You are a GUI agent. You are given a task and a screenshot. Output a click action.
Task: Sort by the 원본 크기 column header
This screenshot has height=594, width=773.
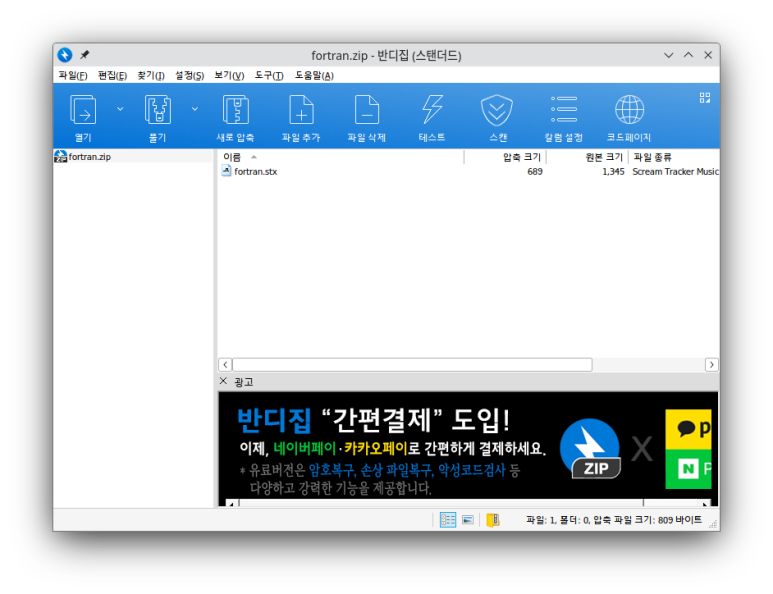[588, 157]
